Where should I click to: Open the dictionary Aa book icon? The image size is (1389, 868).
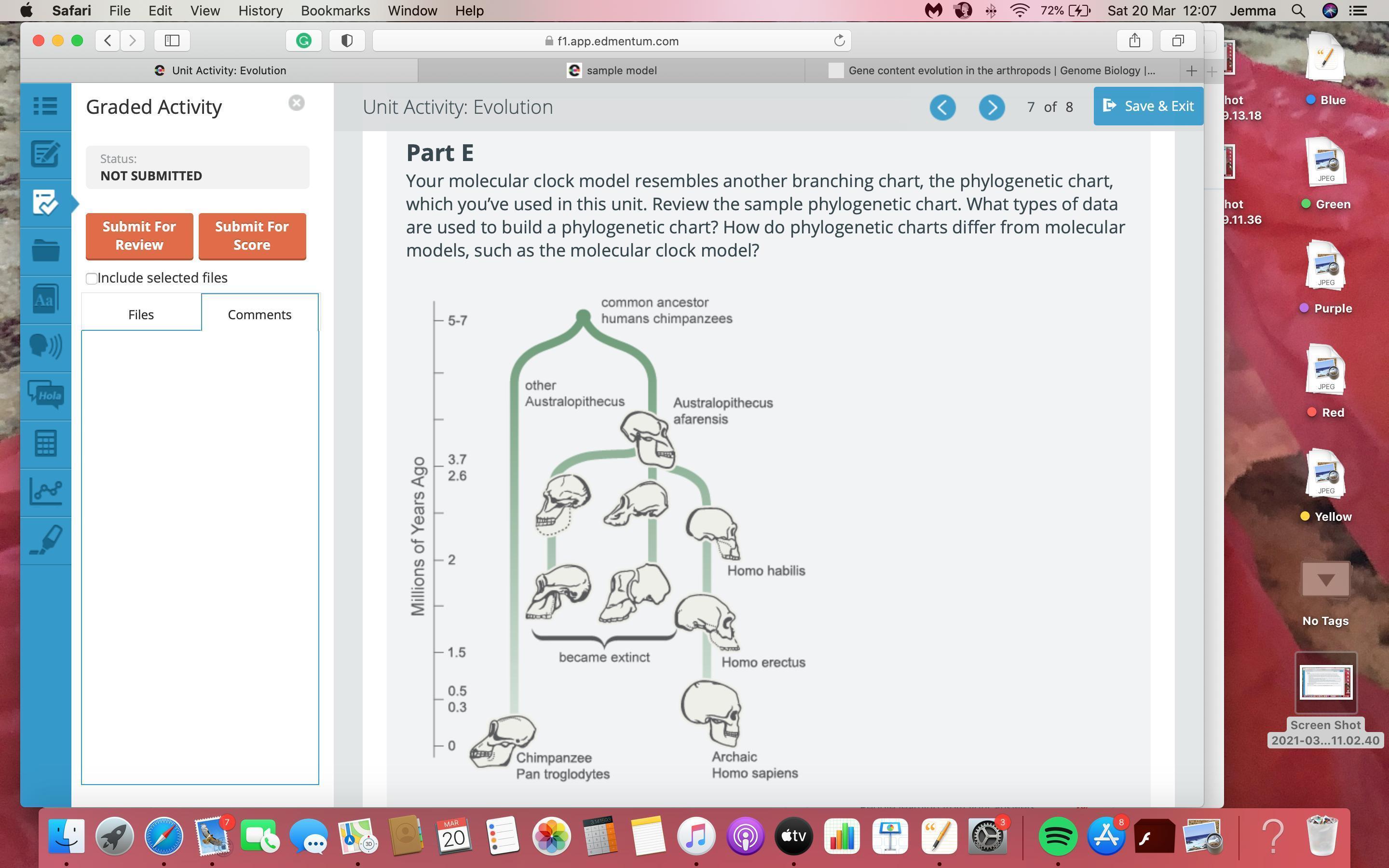(45, 298)
